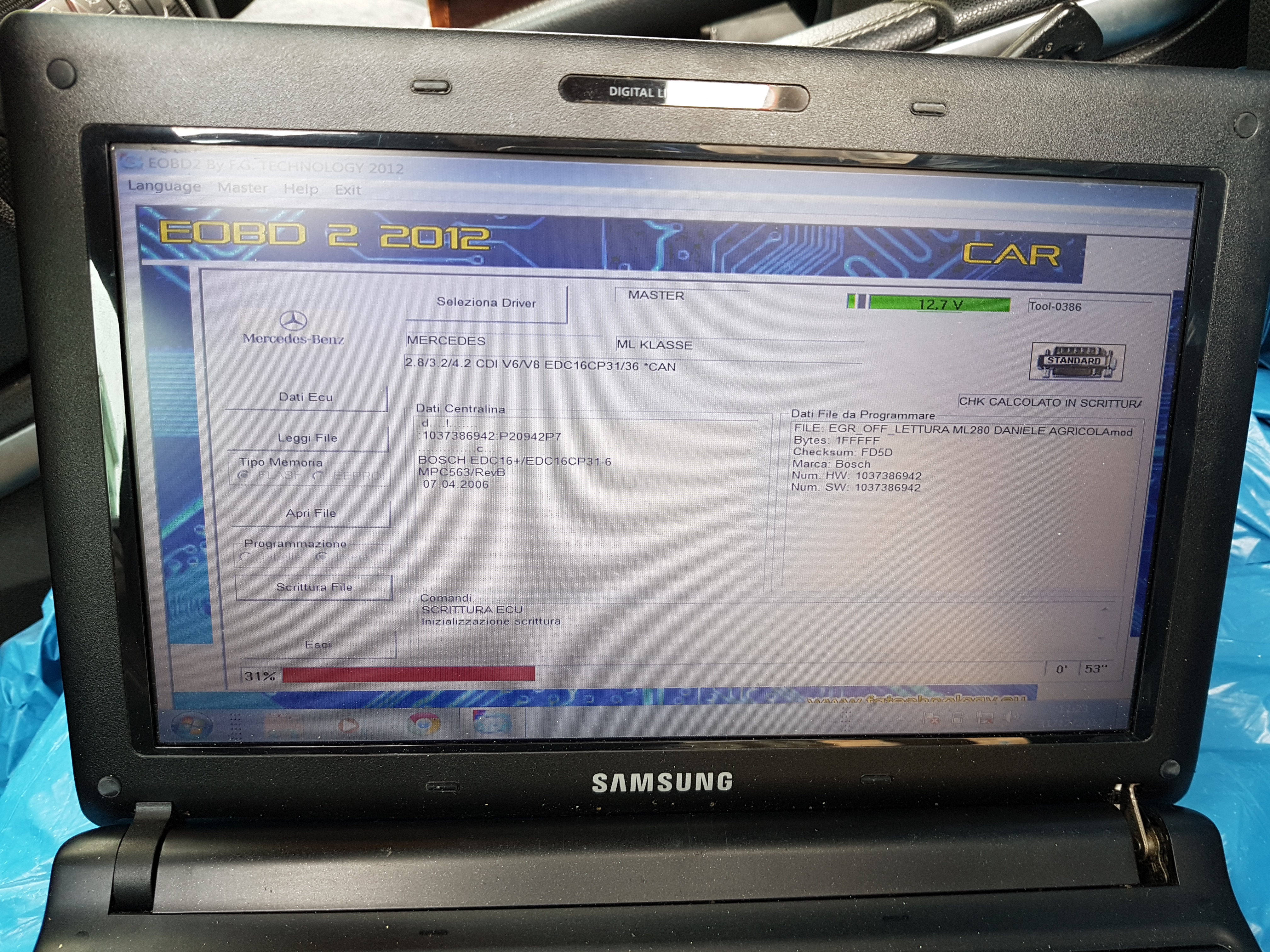
Task: Click the 31% progress percentage
Action: coord(260,676)
